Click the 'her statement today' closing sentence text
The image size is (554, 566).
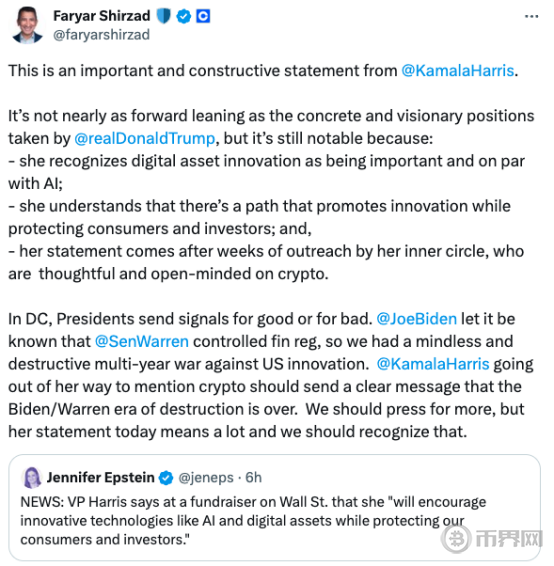point(238,432)
